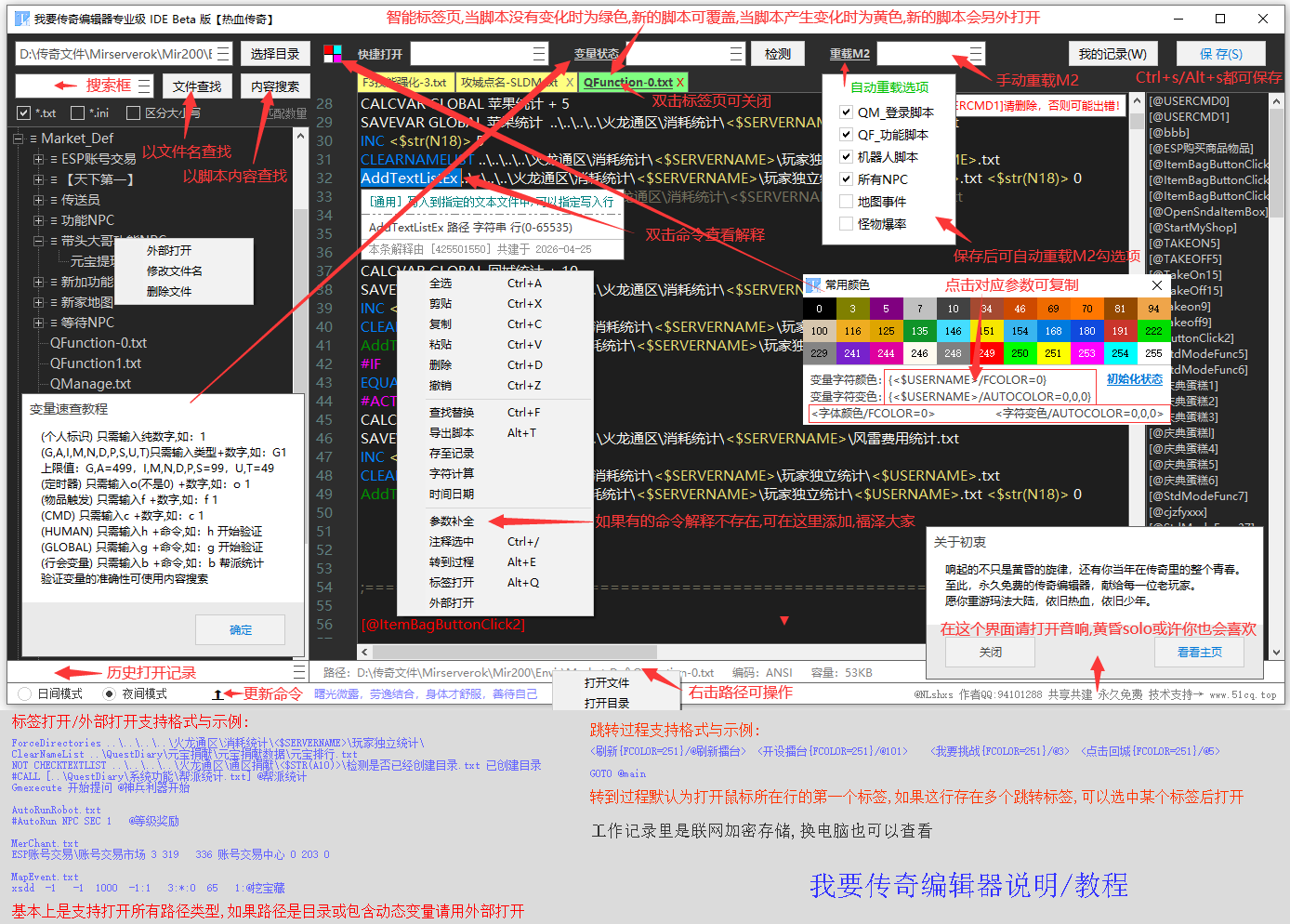
Task: Click the 文件查找 file search button
Action: click(197, 86)
